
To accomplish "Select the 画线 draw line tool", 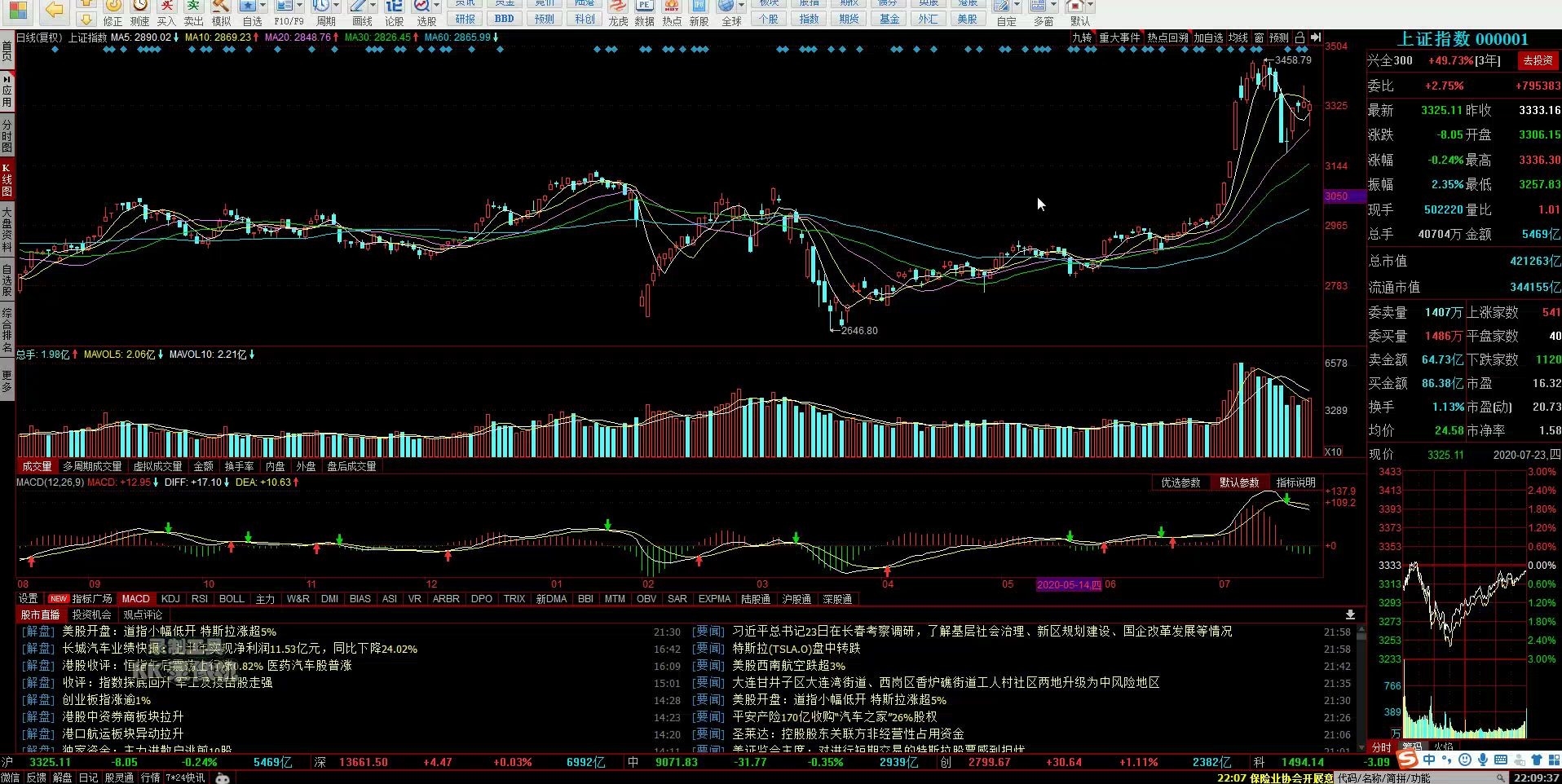I will (358, 7).
